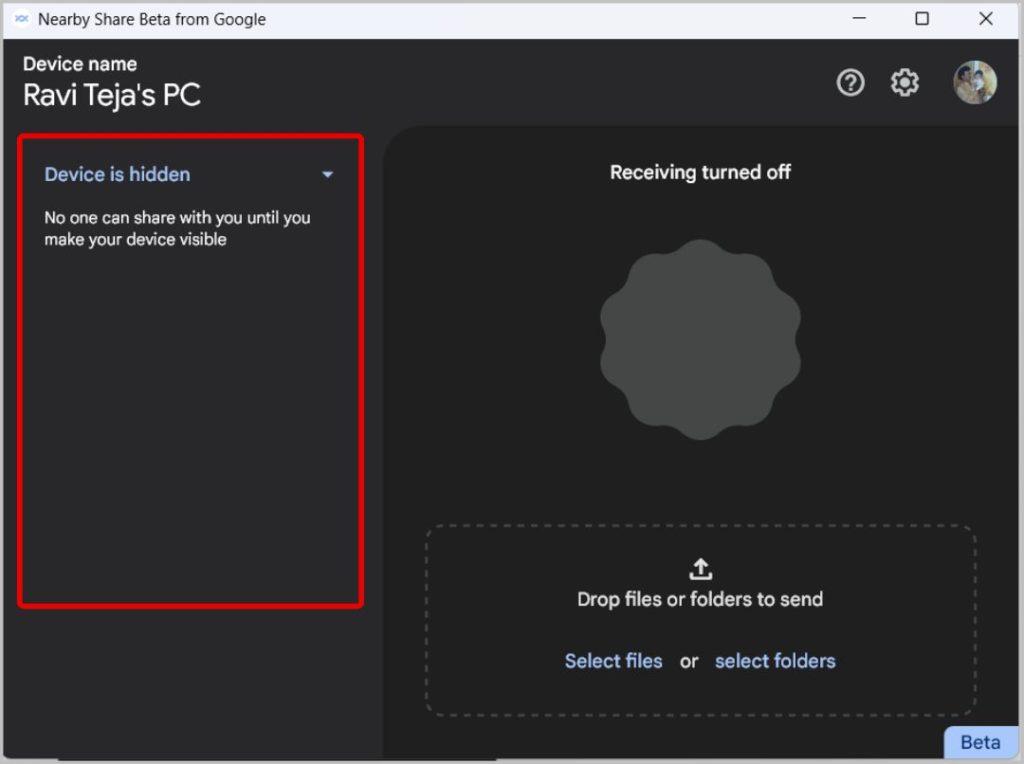Open the help question mark icon
1024x764 pixels.
[850, 83]
